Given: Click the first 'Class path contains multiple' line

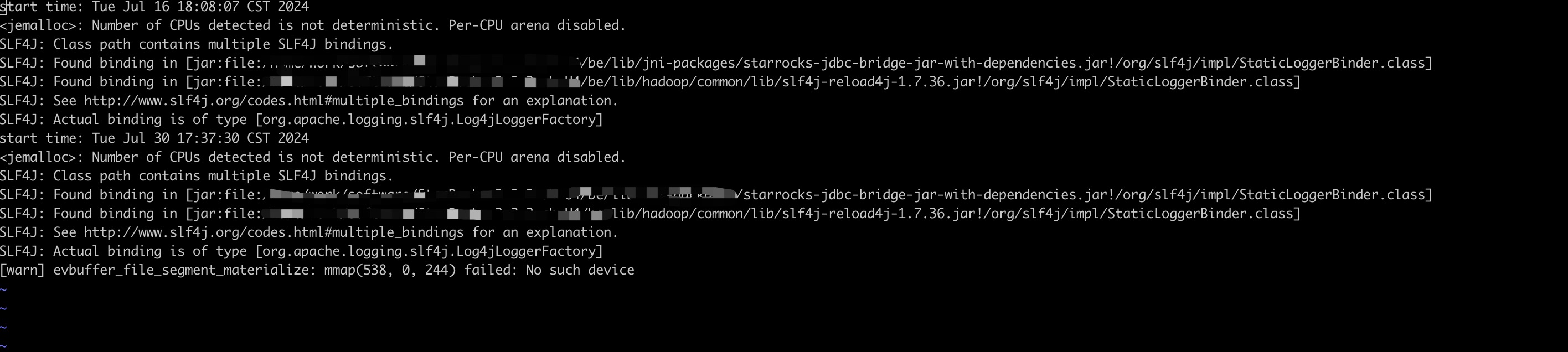Looking at the screenshot, I should (x=197, y=44).
